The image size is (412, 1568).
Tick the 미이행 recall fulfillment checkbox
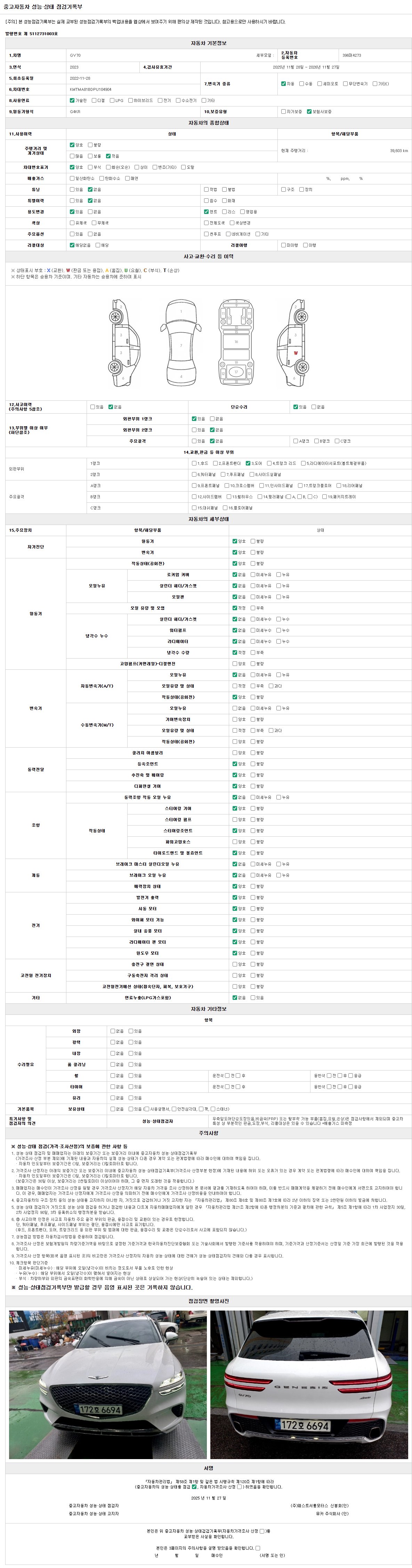tap(284, 245)
